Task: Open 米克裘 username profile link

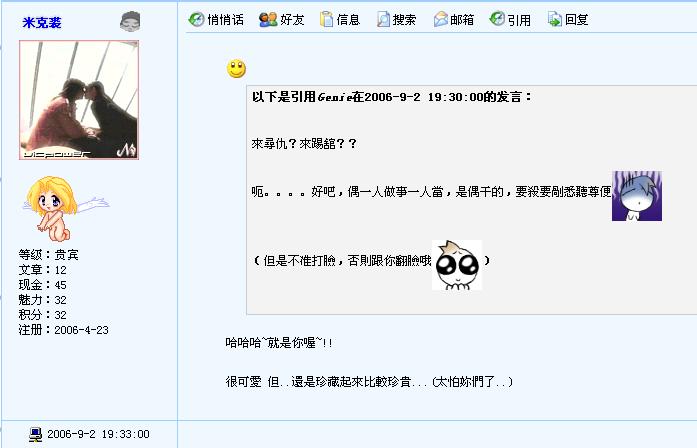Action: pyautogui.click(x=42, y=23)
